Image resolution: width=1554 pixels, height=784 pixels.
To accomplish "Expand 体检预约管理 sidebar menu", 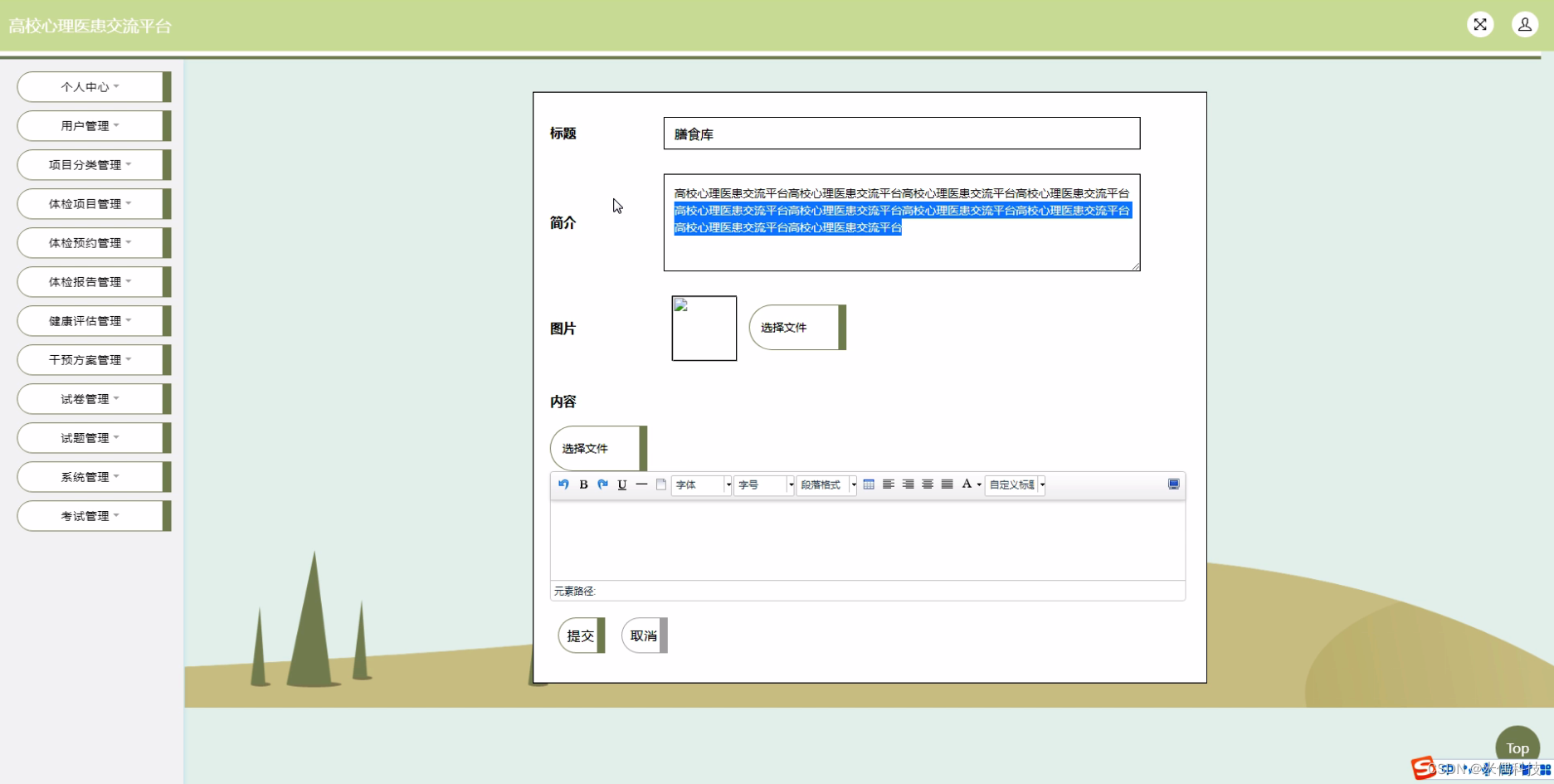I will 94,242.
